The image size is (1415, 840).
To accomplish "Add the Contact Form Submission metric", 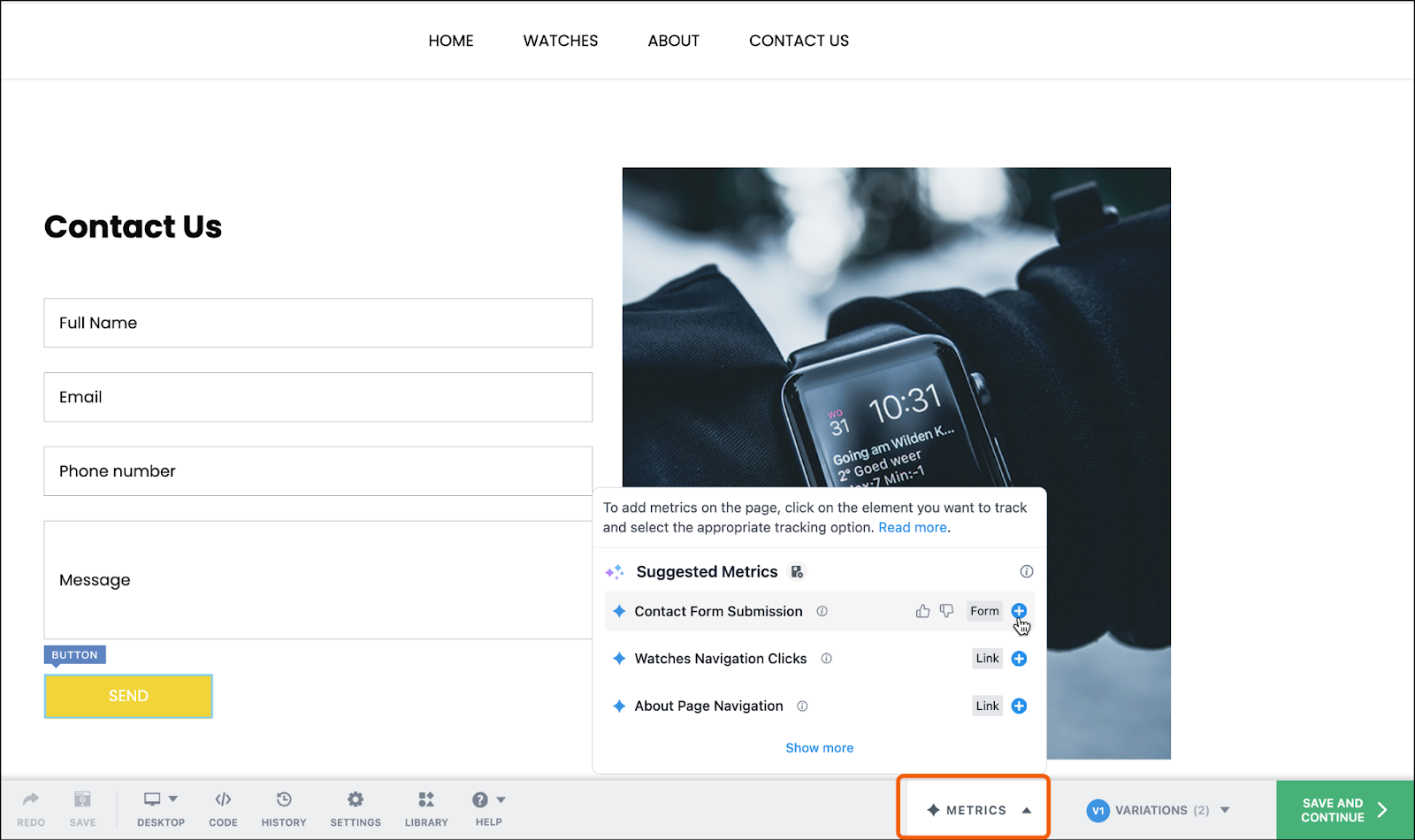I will tap(1019, 611).
